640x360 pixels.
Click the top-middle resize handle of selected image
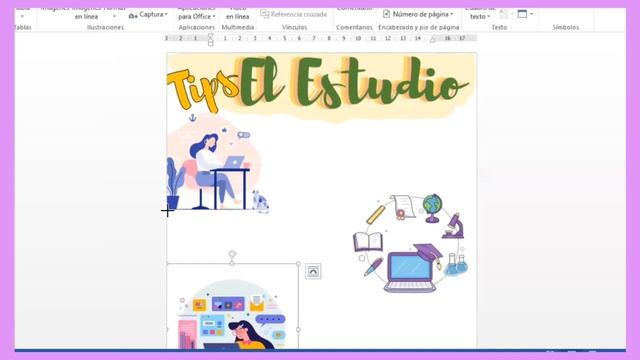coord(232,264)
